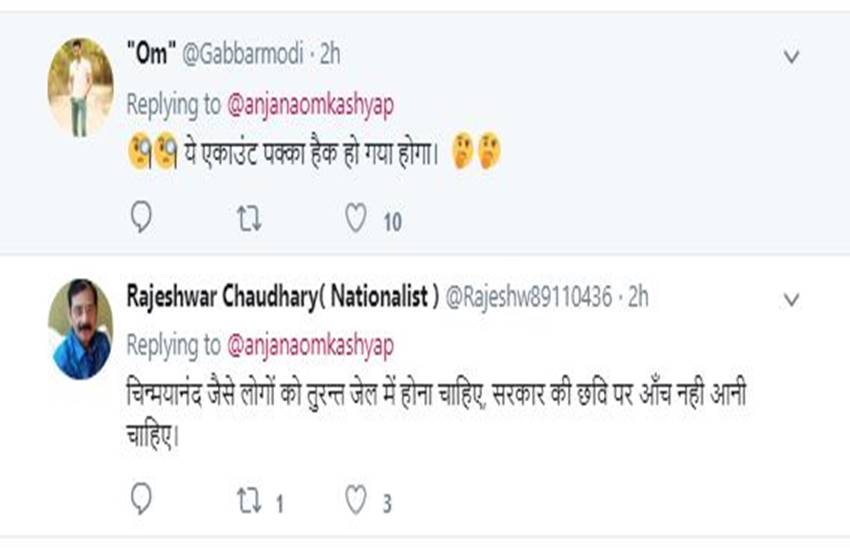The image size is (850, 550).
Task: Click reply icon on Rajeshwar Chaudhary's tweet
Action: (142, 500)
